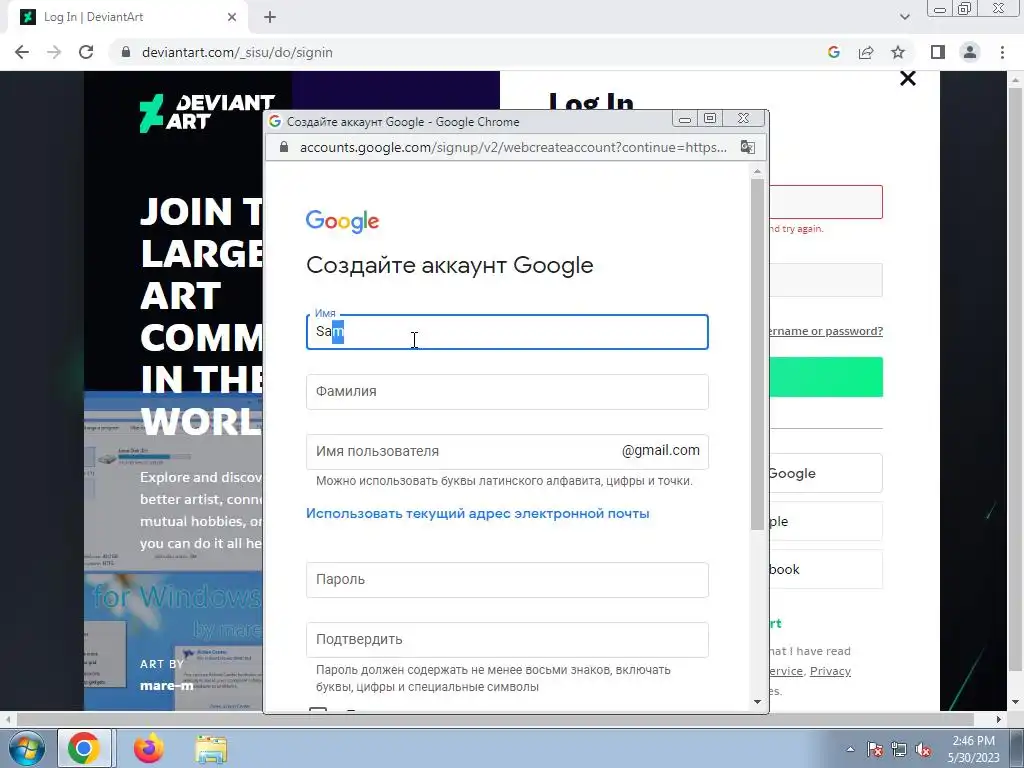Click the popup scrollbar down arrow
Viewport: 1024px width, 768px height.
(x=758, y=702)
